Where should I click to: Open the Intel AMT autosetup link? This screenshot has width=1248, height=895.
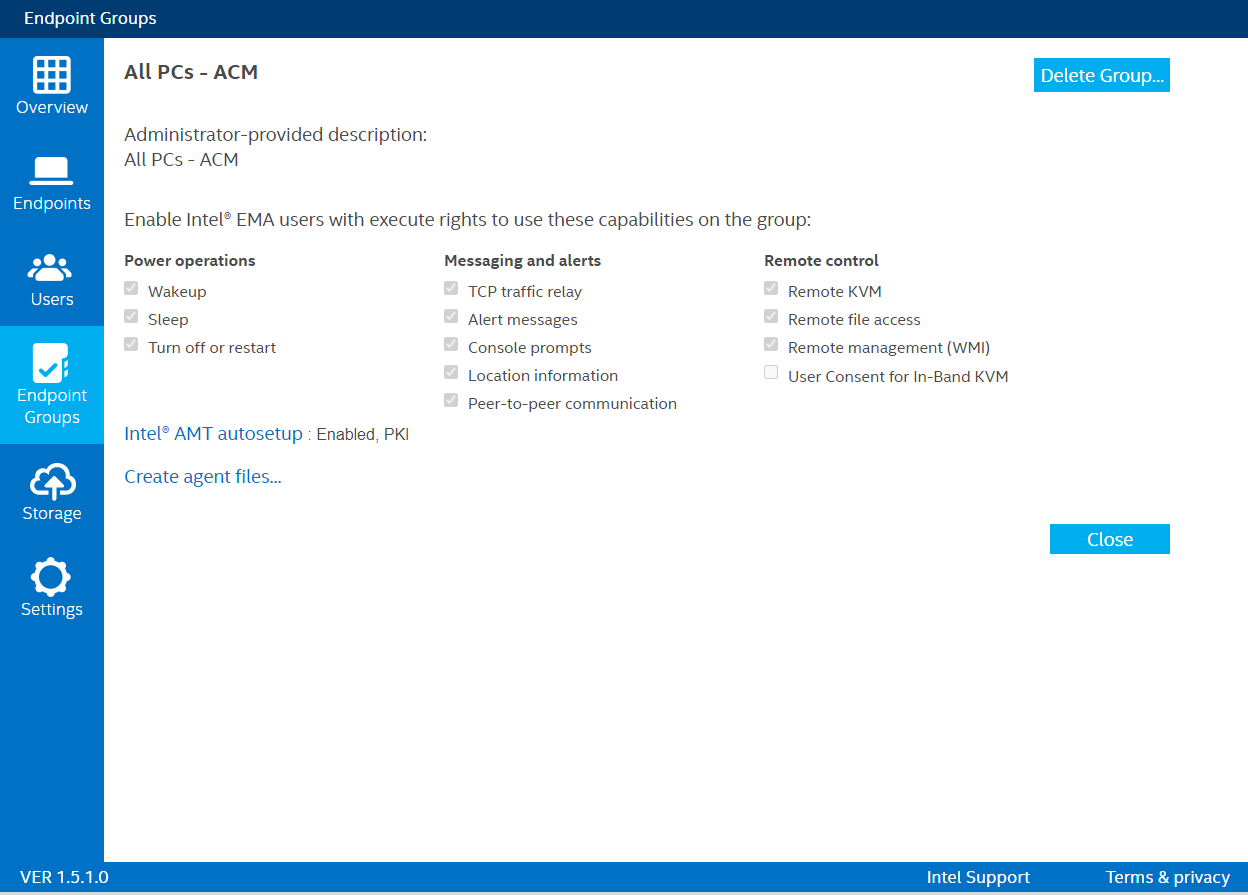[212, 433]
